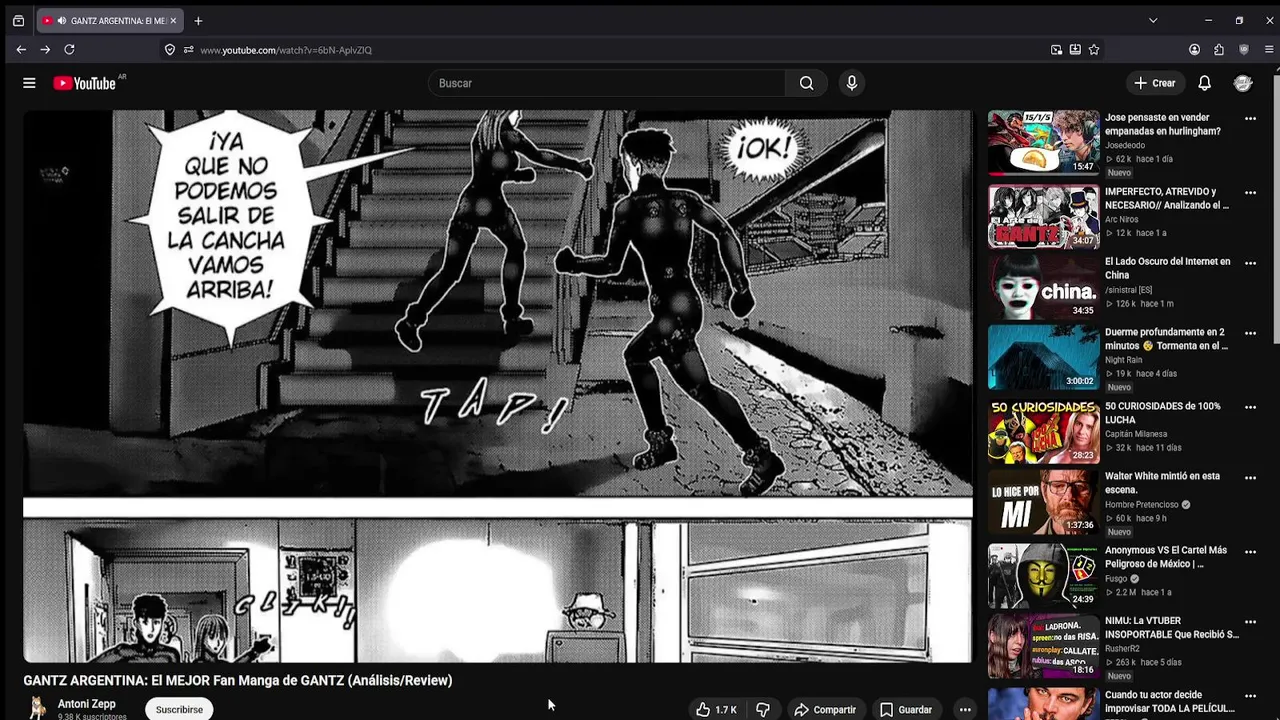
Task: Open Arc Niros channel name
Action: 1121,219
